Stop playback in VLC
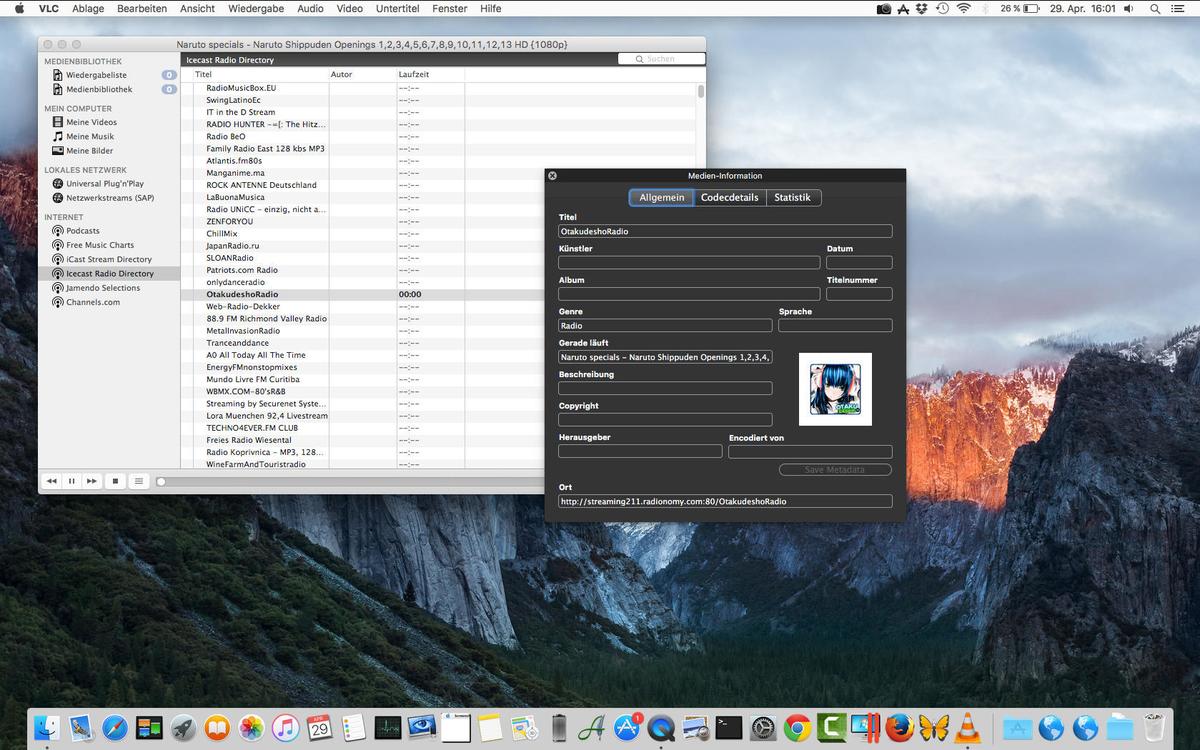This screenshot has width=1200, height=750. pos(115,481)
